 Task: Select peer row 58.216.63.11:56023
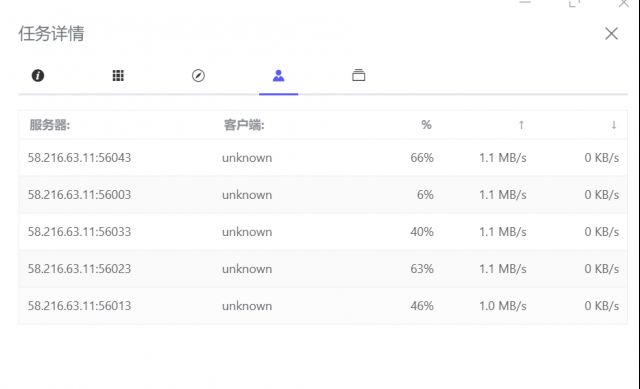pos(323,269)
